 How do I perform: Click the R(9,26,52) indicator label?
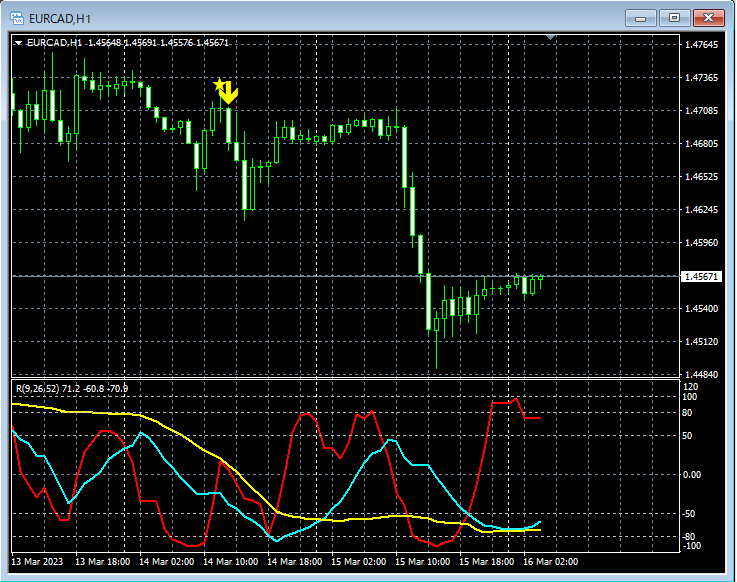(36, 387)
